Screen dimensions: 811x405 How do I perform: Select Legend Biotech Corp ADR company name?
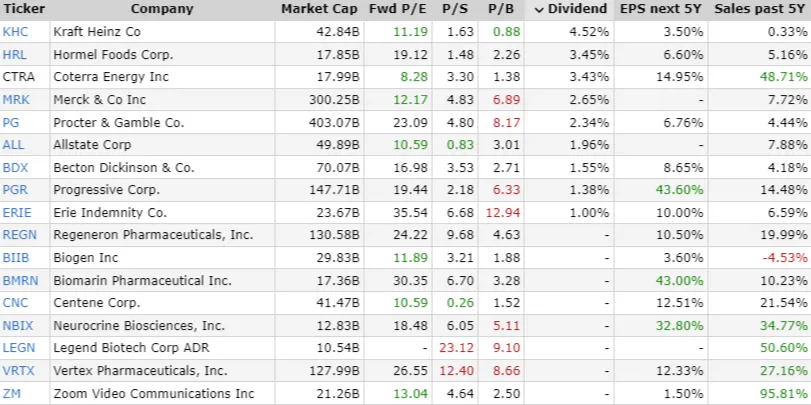[131, 348]
